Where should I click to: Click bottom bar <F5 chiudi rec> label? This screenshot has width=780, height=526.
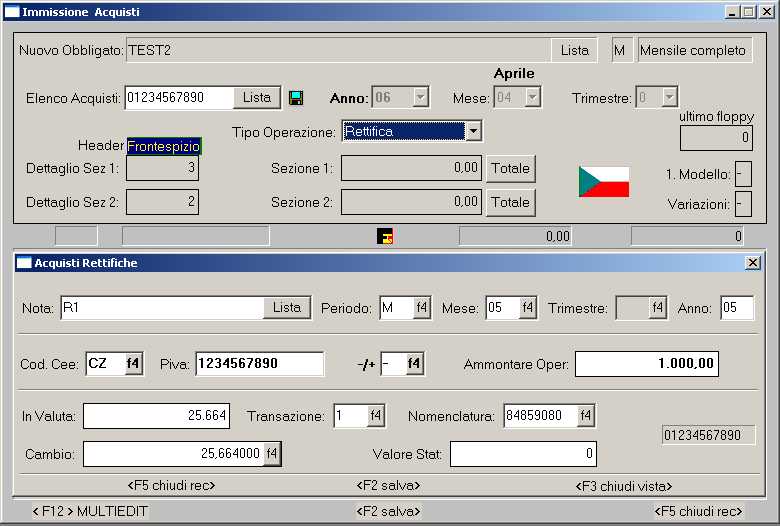point(698,511)
